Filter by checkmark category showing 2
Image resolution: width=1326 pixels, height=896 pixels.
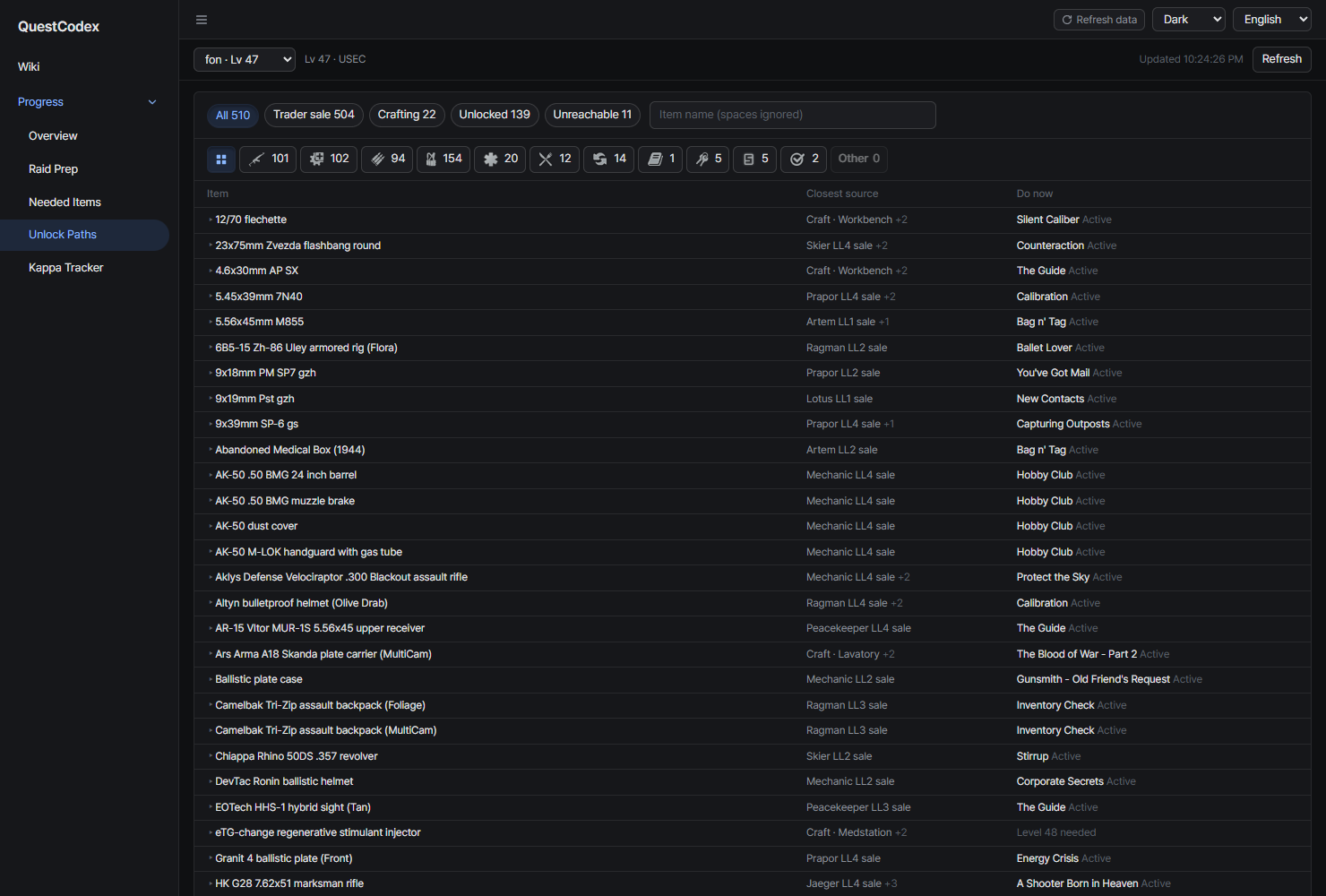coord(804,159)
